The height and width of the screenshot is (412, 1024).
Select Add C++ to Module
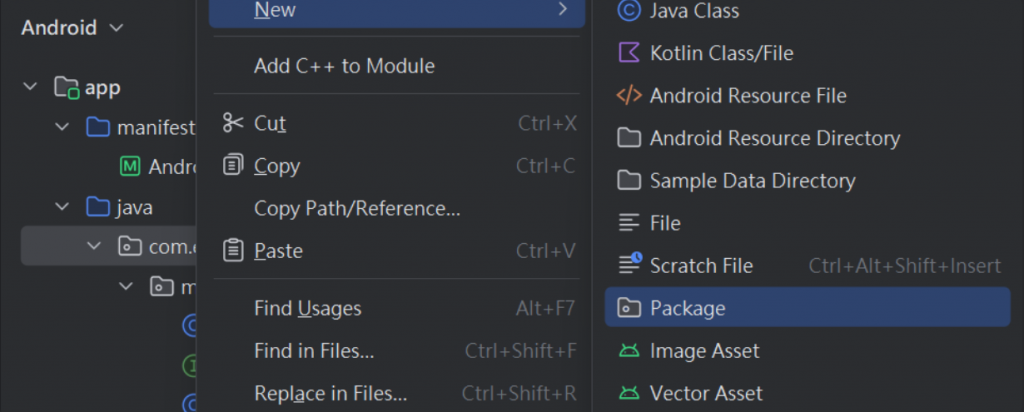click(x=344, y=66)
